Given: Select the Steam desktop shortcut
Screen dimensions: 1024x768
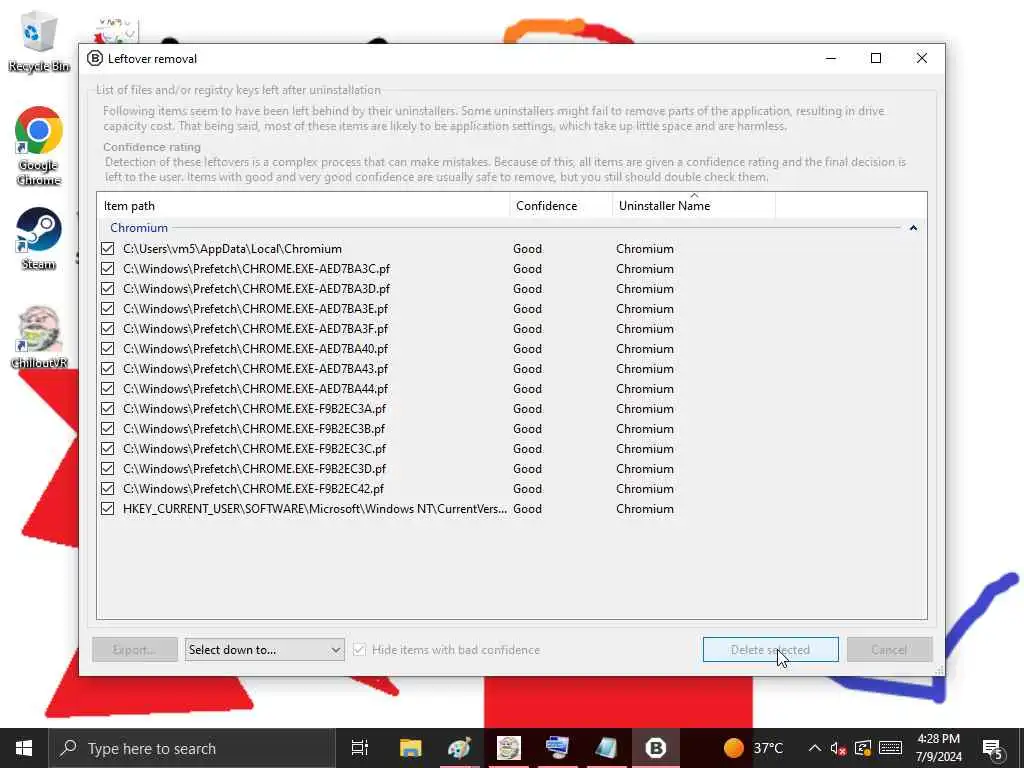Looking at the screenshot, I should (x=39, y=238).
